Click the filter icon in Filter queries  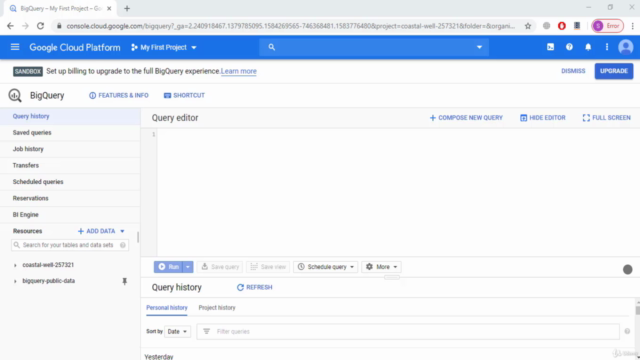[207, 331]
